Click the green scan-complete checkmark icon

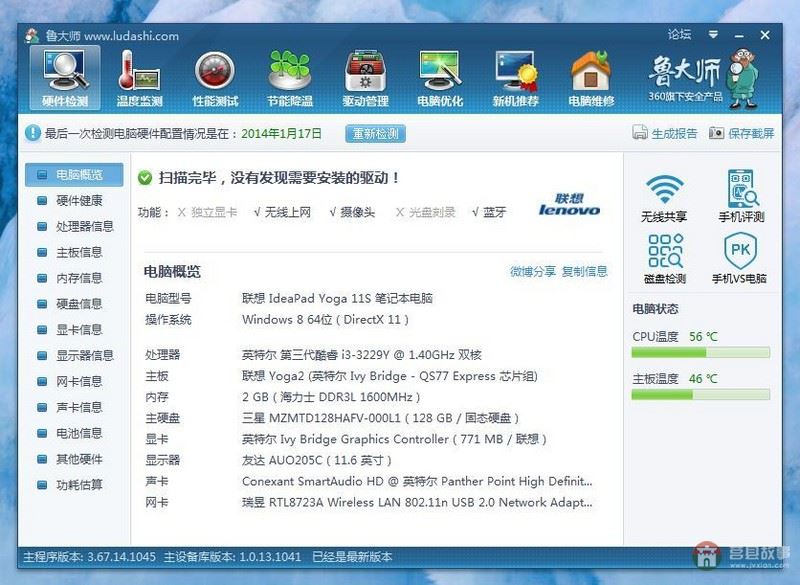(145, 177)
